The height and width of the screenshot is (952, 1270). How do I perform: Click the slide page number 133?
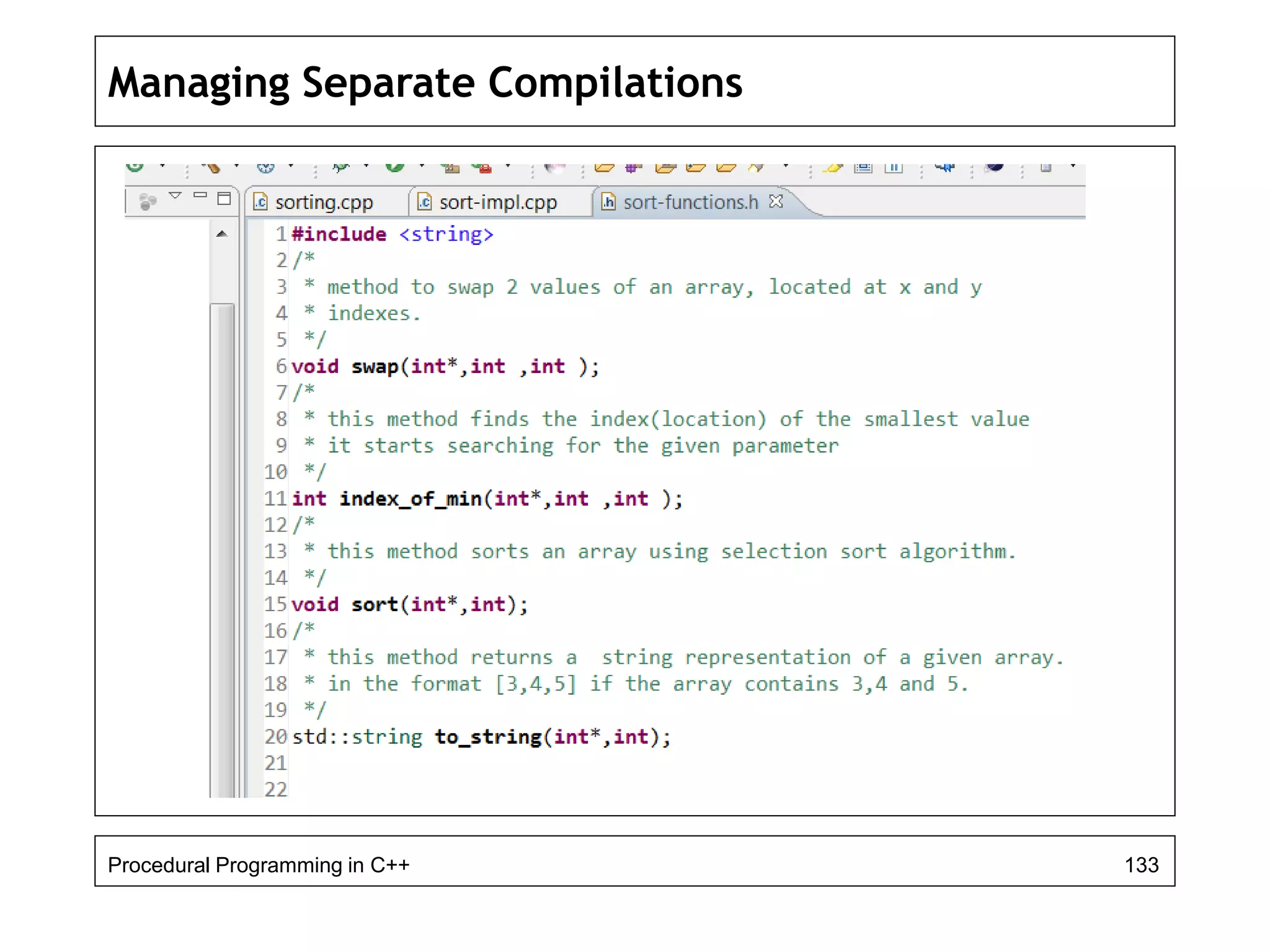pyautogui.click(x=1142, y=865)
